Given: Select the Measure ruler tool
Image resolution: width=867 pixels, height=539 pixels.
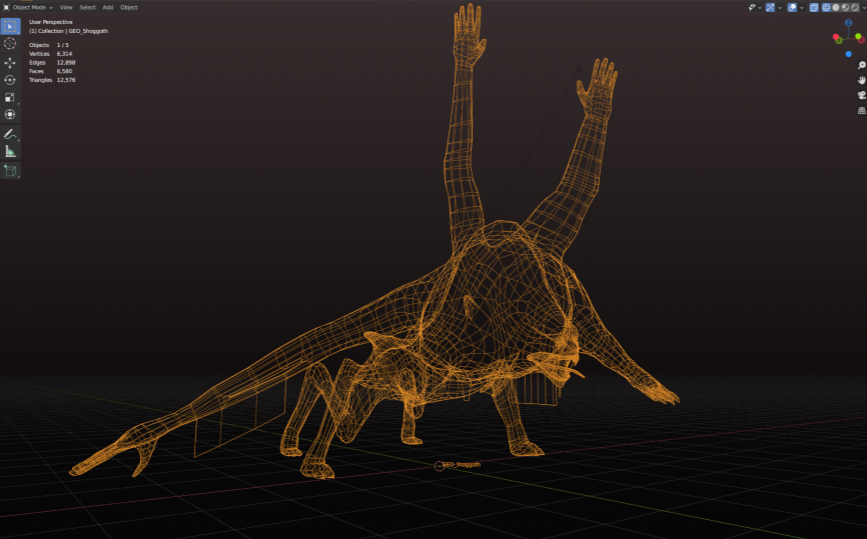Looking at the screenshot, I should coord(10,151).
